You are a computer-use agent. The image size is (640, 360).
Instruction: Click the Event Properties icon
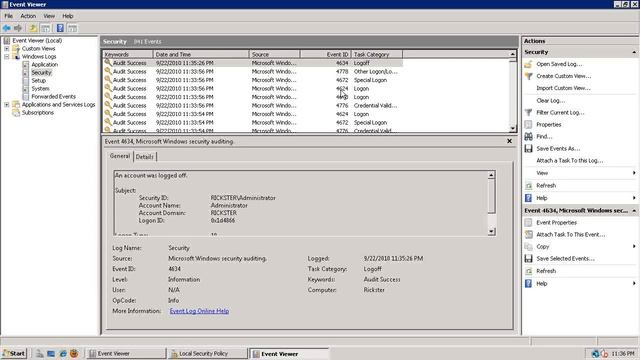coord(528,222)
